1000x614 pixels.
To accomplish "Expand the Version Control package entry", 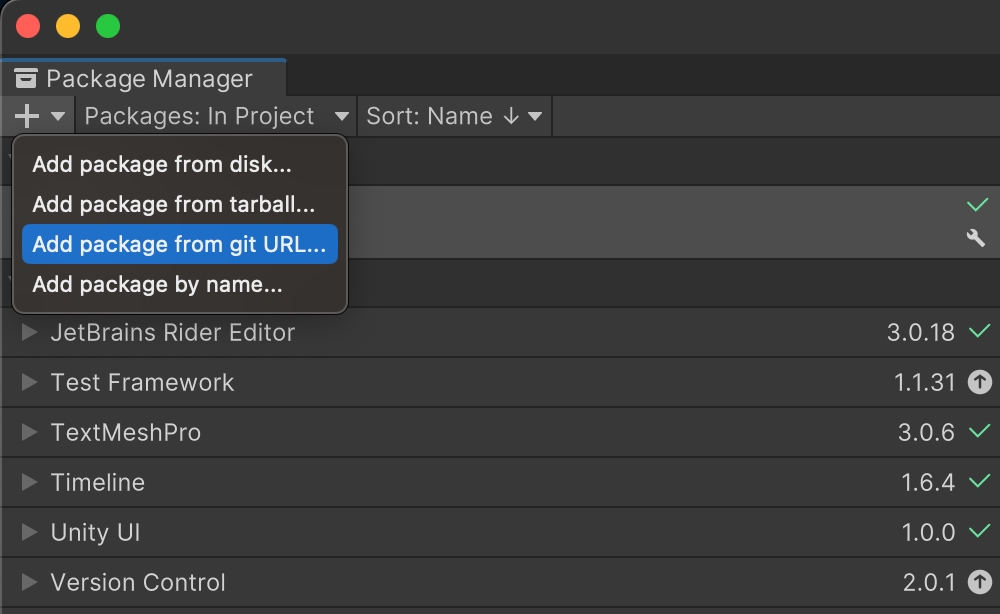I will click(29, 582).
